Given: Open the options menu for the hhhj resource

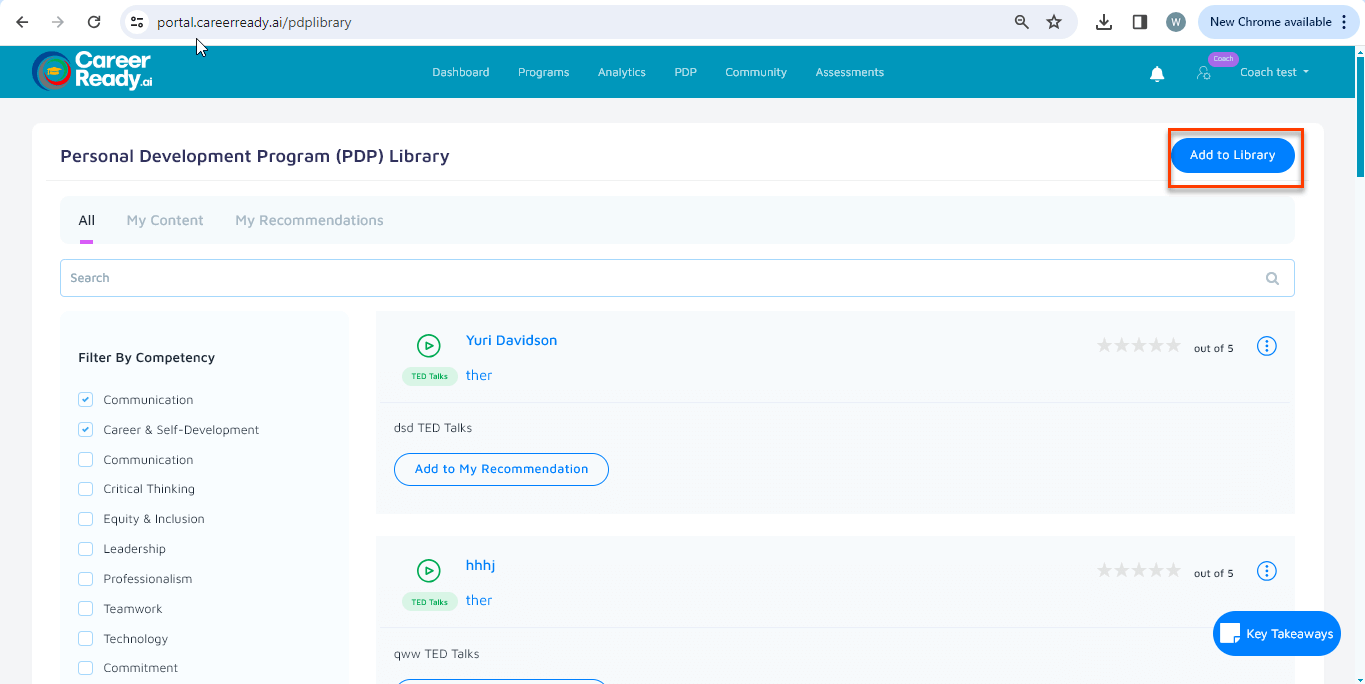Looking at the screenshot, I should pyautogui.click(x=1266, y=570).
